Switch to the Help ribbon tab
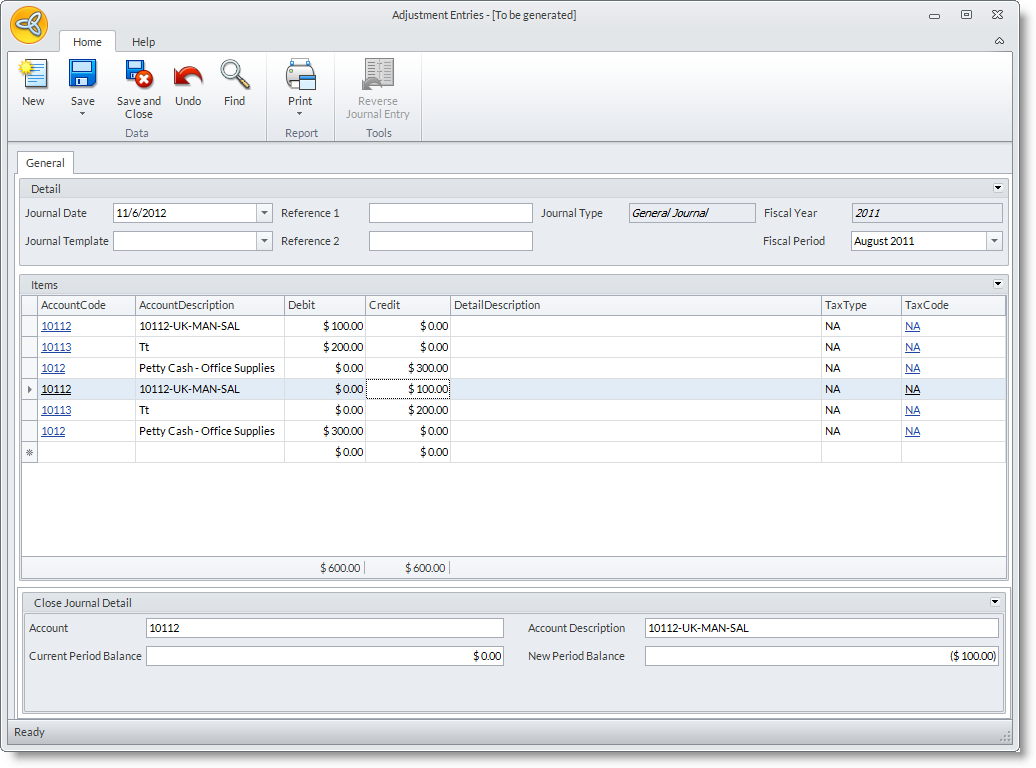The height and width of the screenshot is (768, 1036). [x=143, y=42]
